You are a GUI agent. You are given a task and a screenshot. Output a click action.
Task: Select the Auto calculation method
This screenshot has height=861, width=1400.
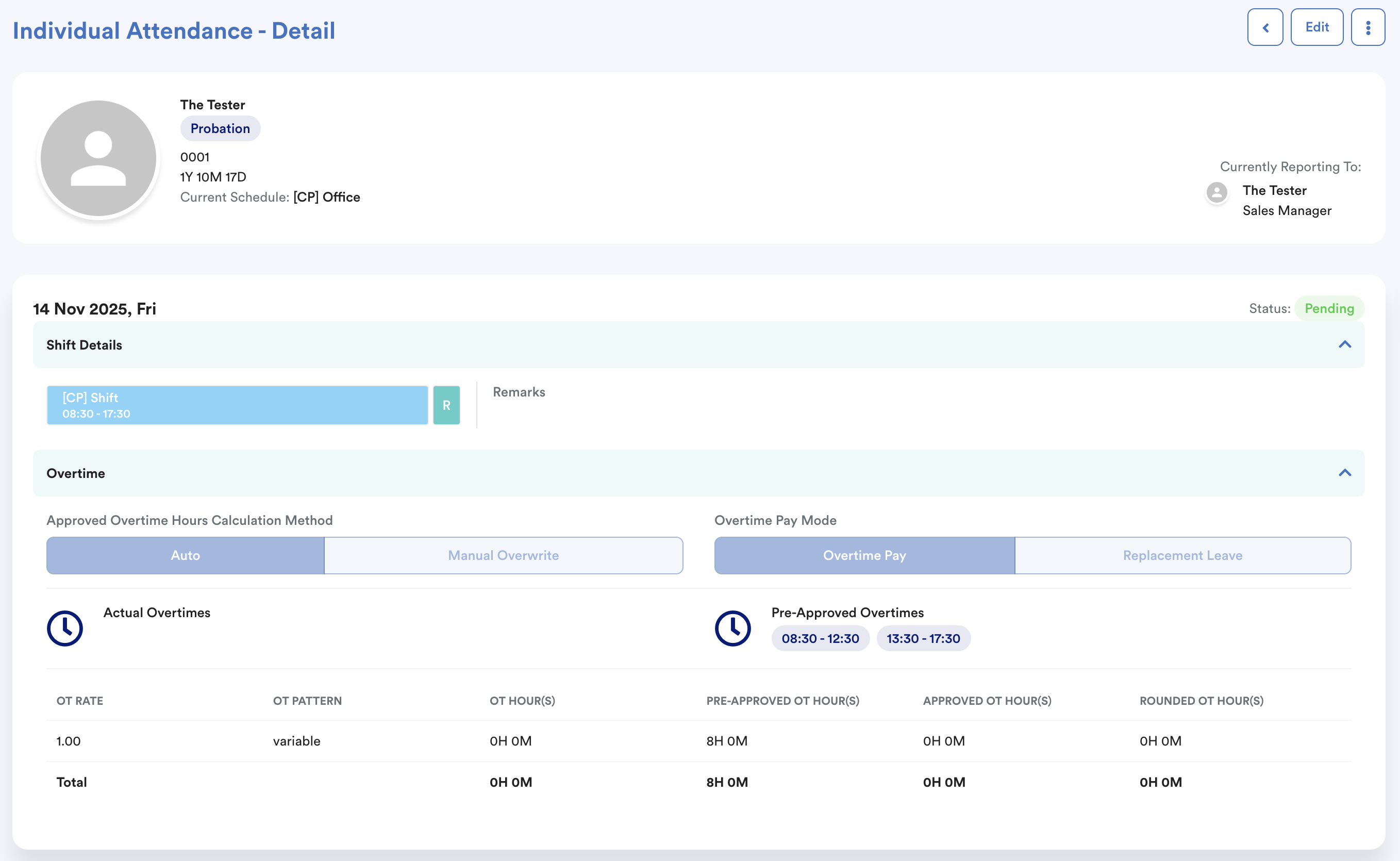coord(185,555)
